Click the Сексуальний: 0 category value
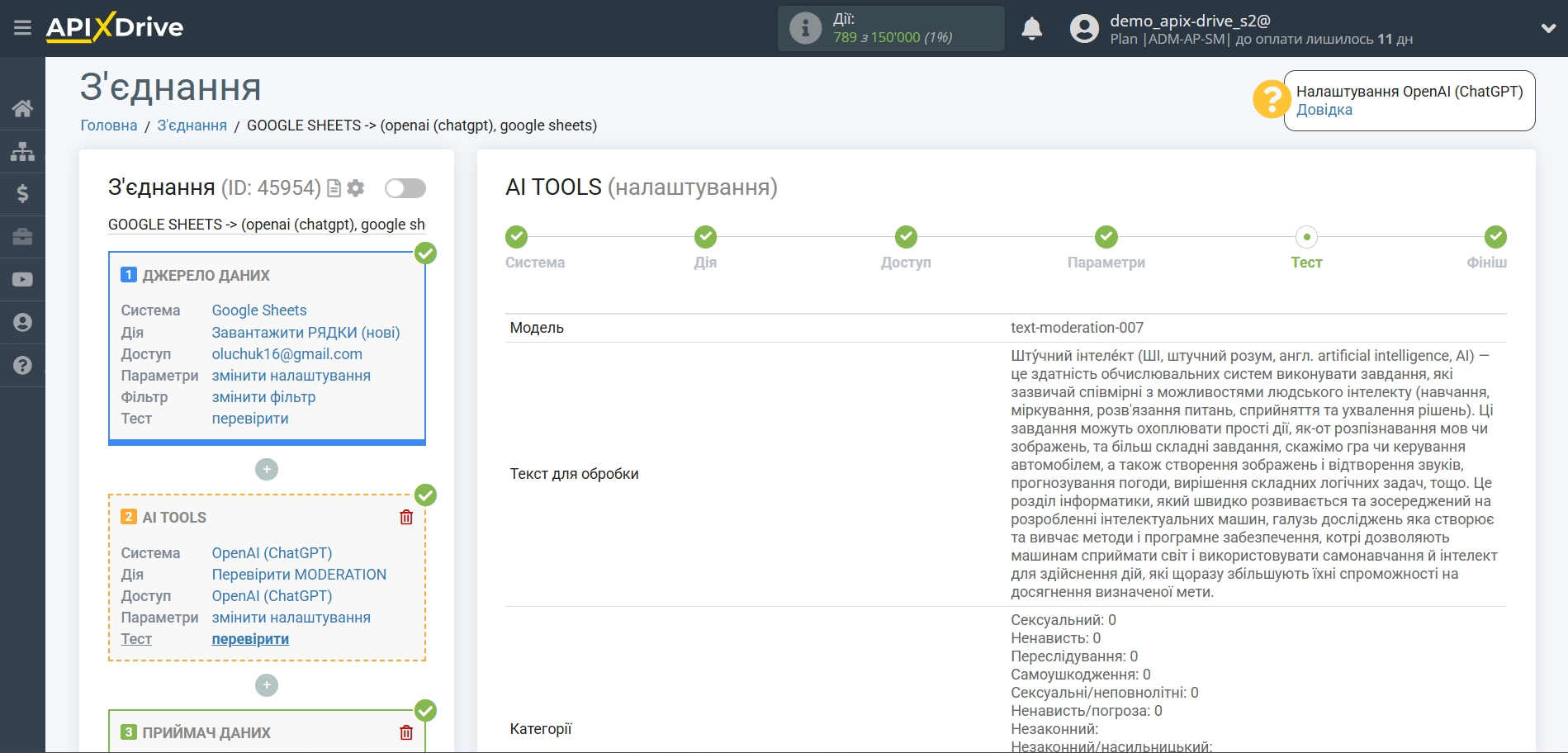The height and width of the screenshot is (753, 1568). 1063,620
